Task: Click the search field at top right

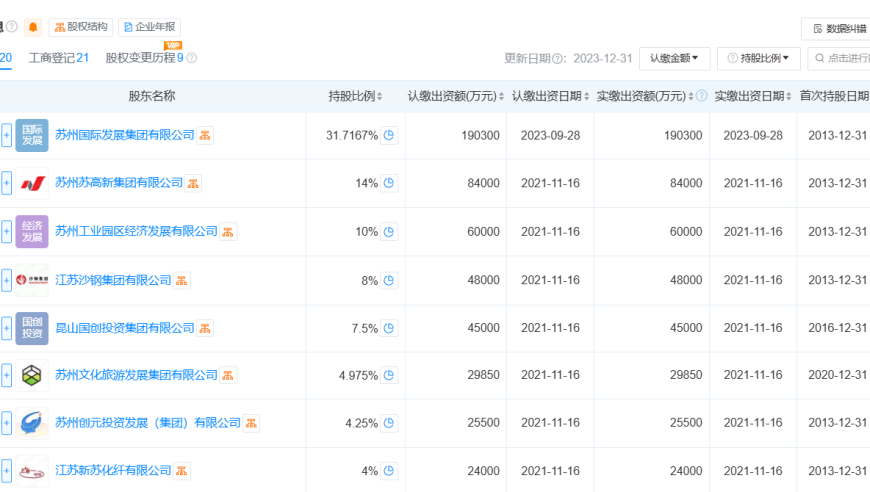Action: click(x=839, y=58)
